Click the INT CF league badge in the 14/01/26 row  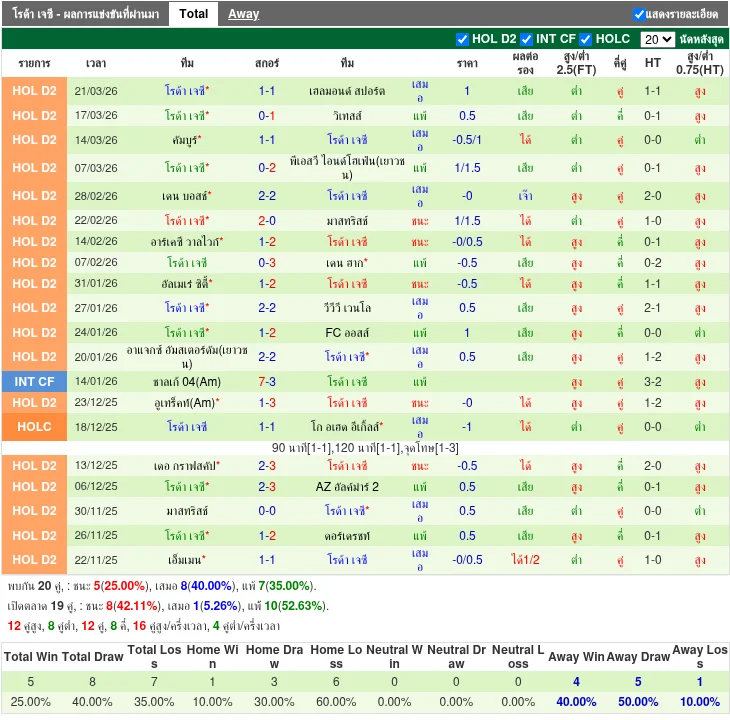[x=35, y=382]
